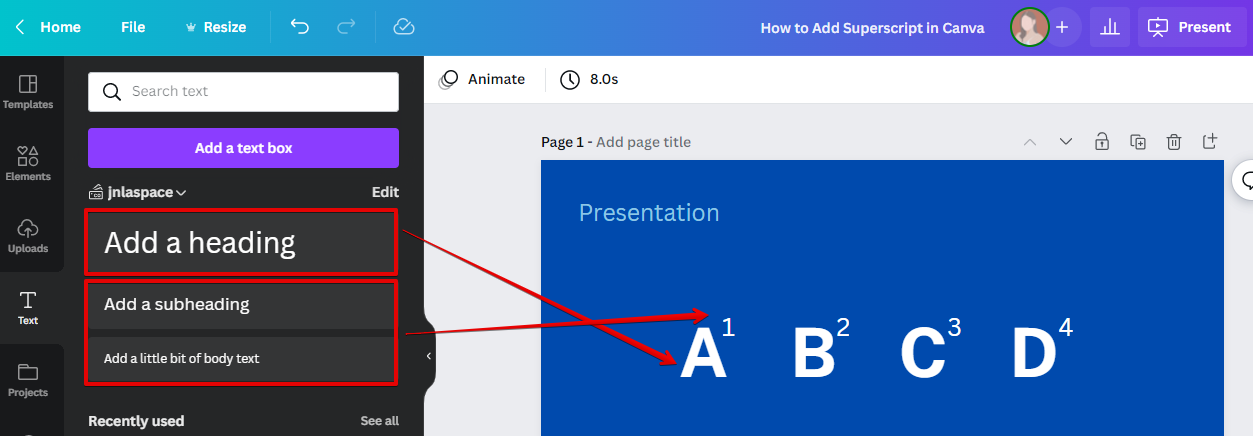Delete page with the trash icon
This screenshot has width=1253, height=436.
point(1174,142)
